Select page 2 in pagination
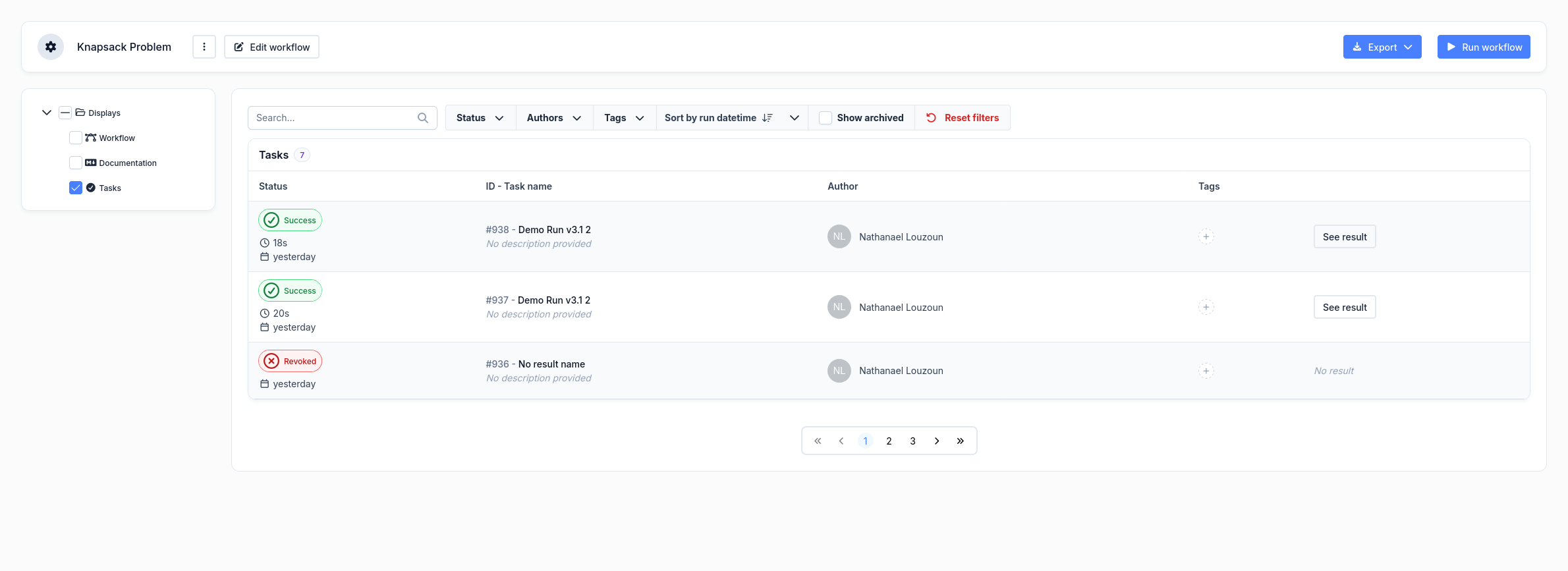The height and width of the screenshot is (571, 1568). pyautogui.click(x=889, y=441)
